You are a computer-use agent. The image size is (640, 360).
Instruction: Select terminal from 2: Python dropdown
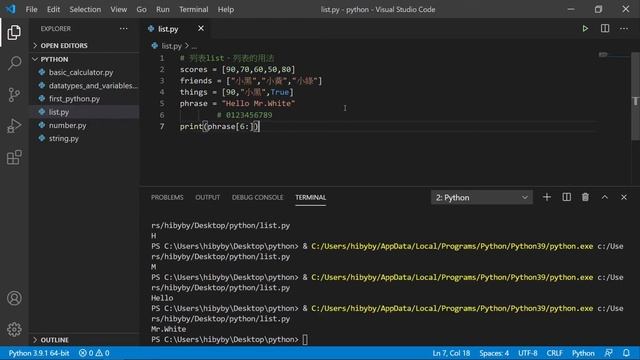click(x=481, y=198)
